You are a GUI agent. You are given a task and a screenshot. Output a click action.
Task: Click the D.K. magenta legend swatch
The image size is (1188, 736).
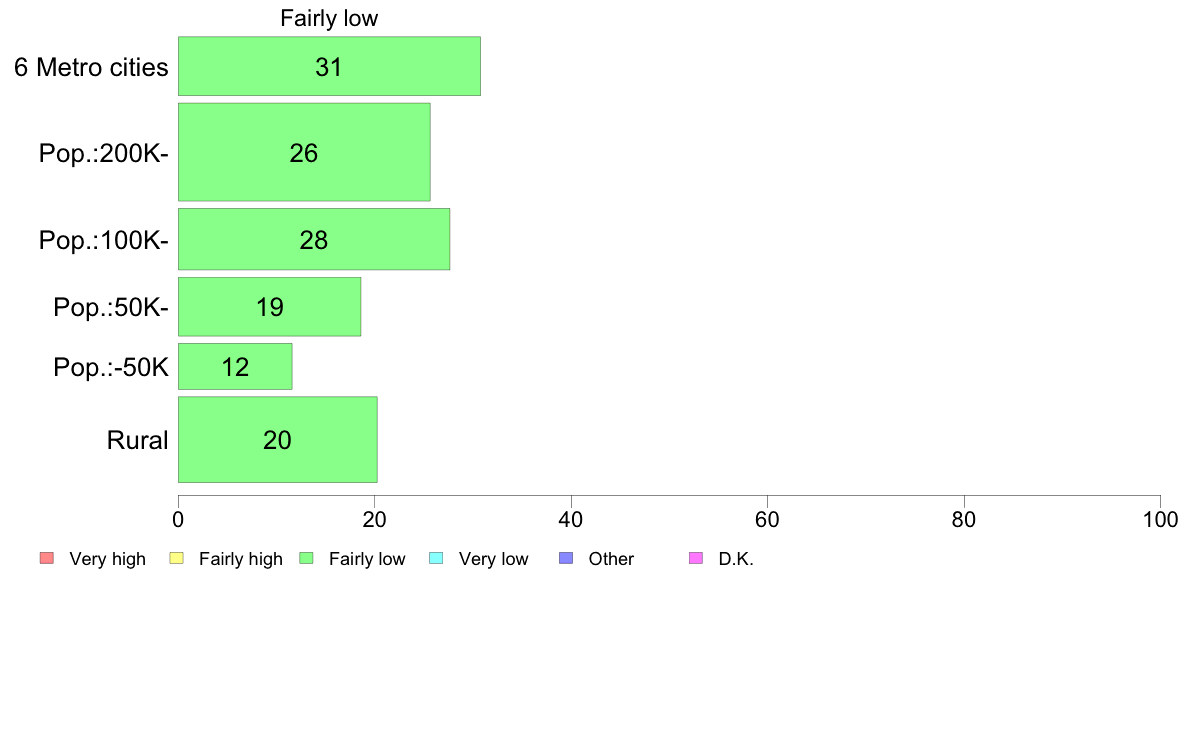tap(696, 559)
